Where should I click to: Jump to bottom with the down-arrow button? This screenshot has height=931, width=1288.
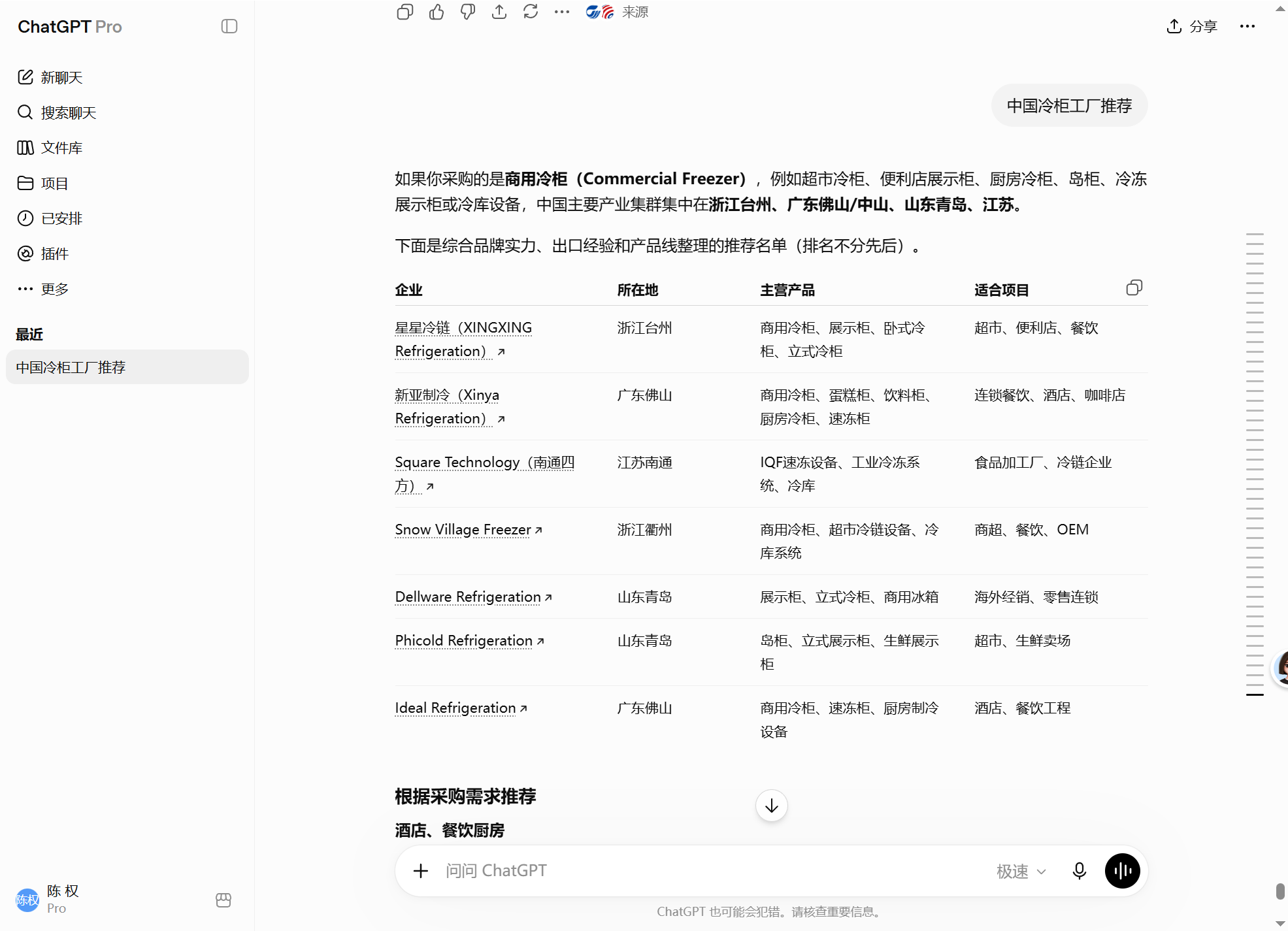point(771,806)
